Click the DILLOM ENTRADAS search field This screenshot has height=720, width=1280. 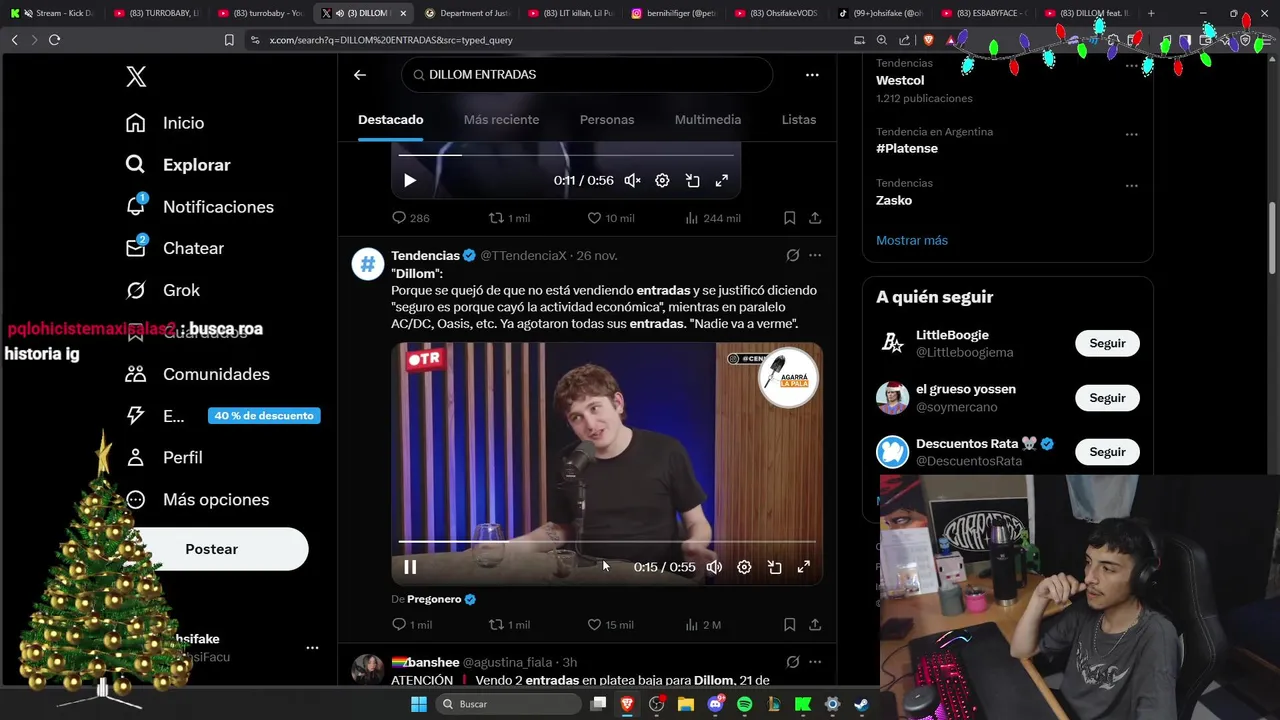pyautogui.click(x=588, y=75)
